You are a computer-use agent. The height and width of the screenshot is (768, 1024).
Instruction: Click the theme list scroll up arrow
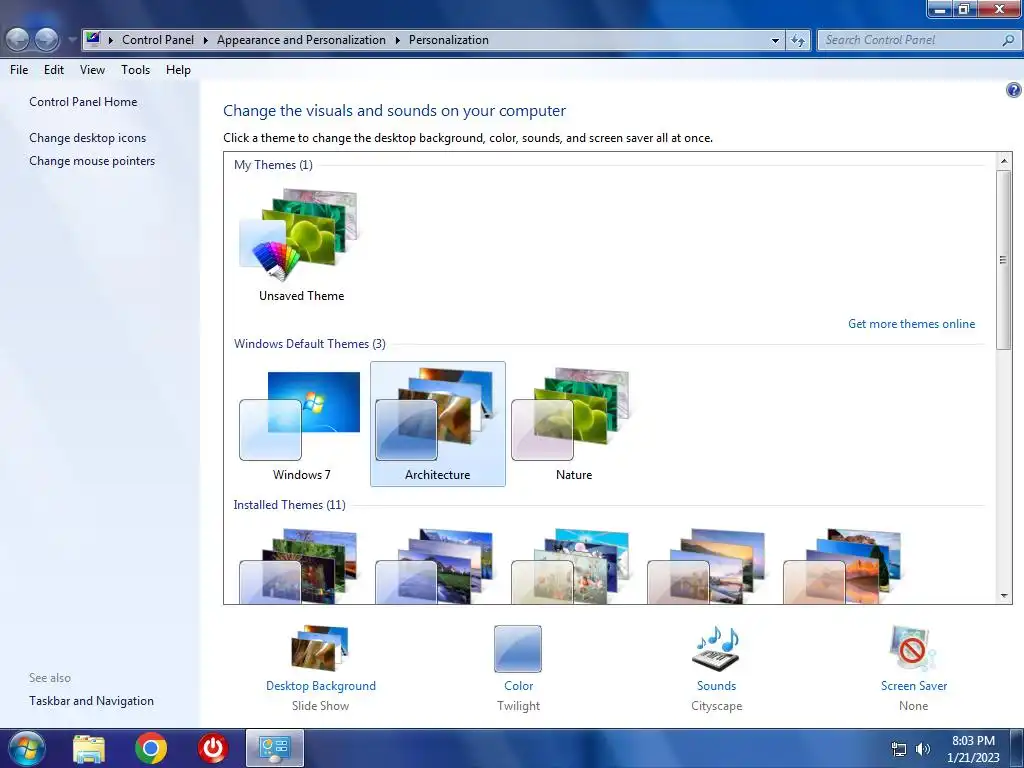point(1004,161)
